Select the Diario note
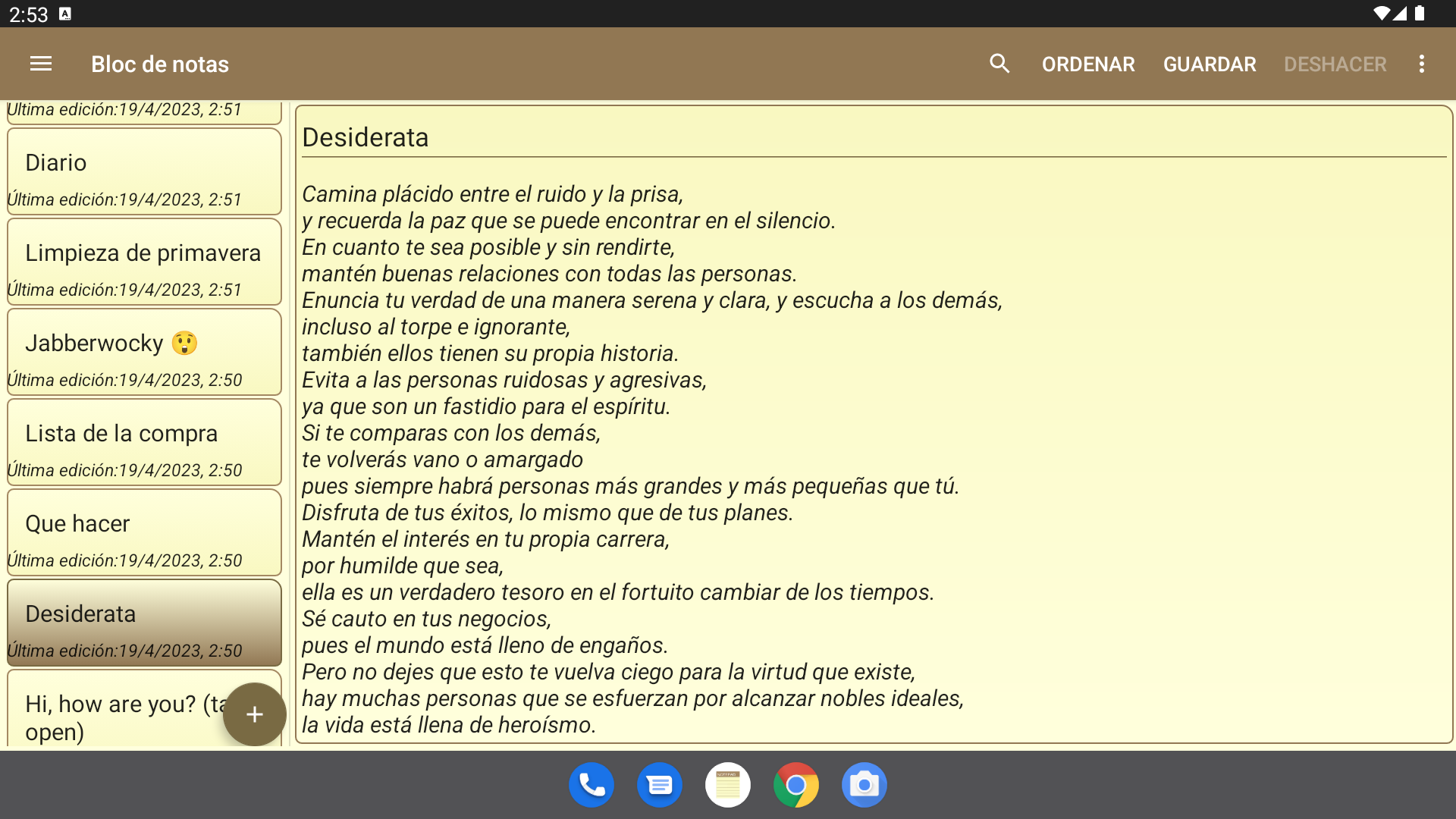Screen dimensions: 1456x819 pos(144,171)
